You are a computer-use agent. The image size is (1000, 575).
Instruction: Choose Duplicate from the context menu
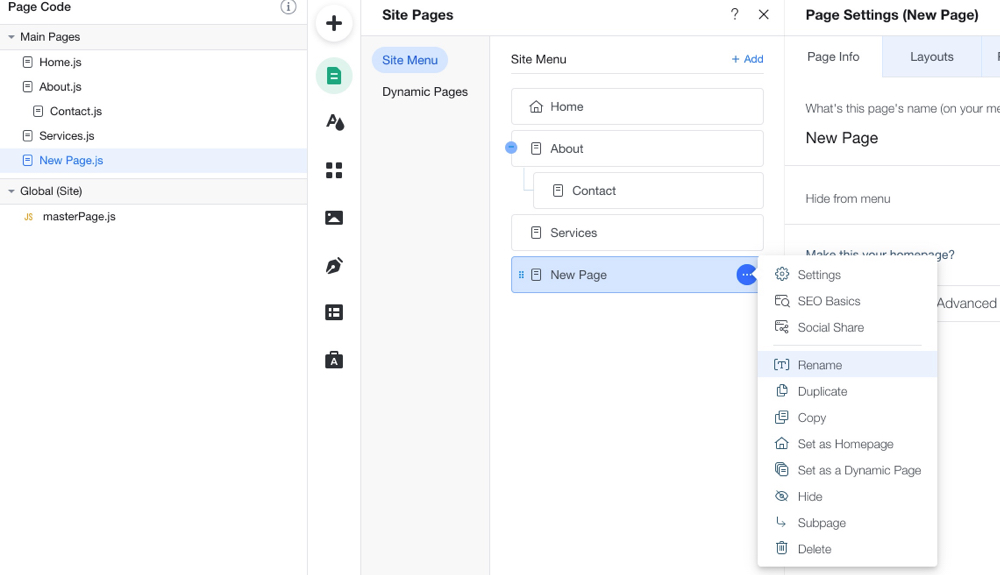tap(847, 391)
